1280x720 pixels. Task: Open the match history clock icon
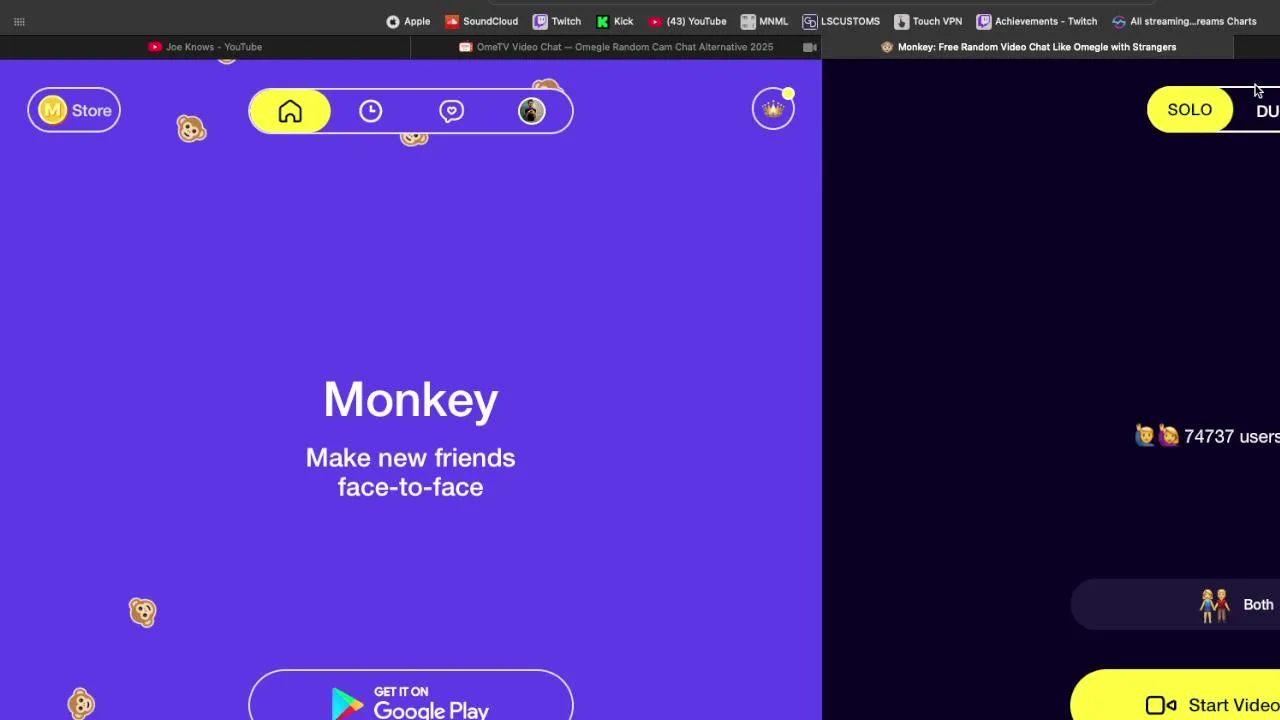point(371,111)
